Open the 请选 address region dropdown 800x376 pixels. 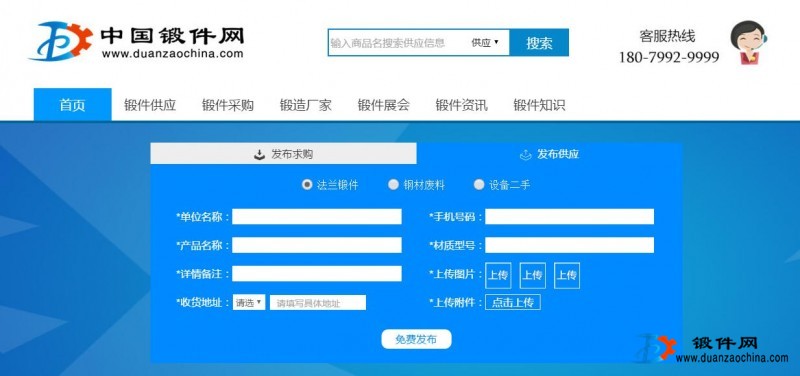click(x=249, y=303)
